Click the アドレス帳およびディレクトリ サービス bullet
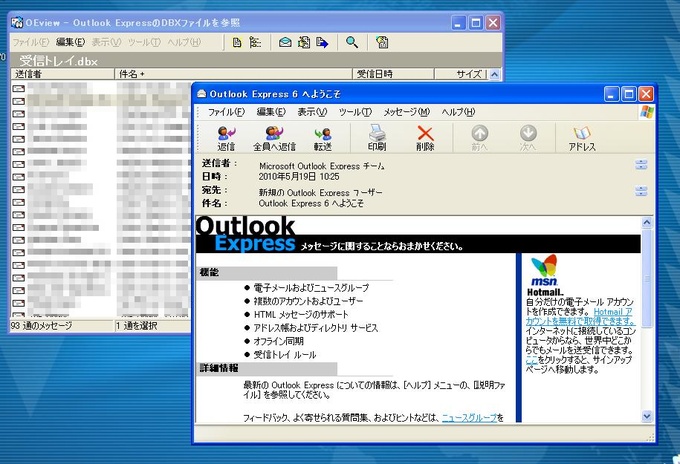This screenshot has width=680, height=464. tap(316, 328)
